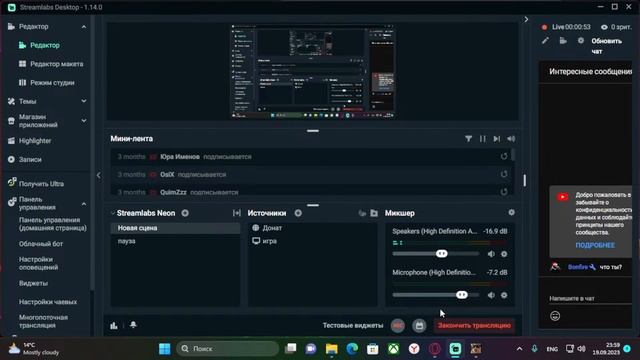Collapse the right chat panel arrow
Screen dimensions: 640x360
coord(526,19)
